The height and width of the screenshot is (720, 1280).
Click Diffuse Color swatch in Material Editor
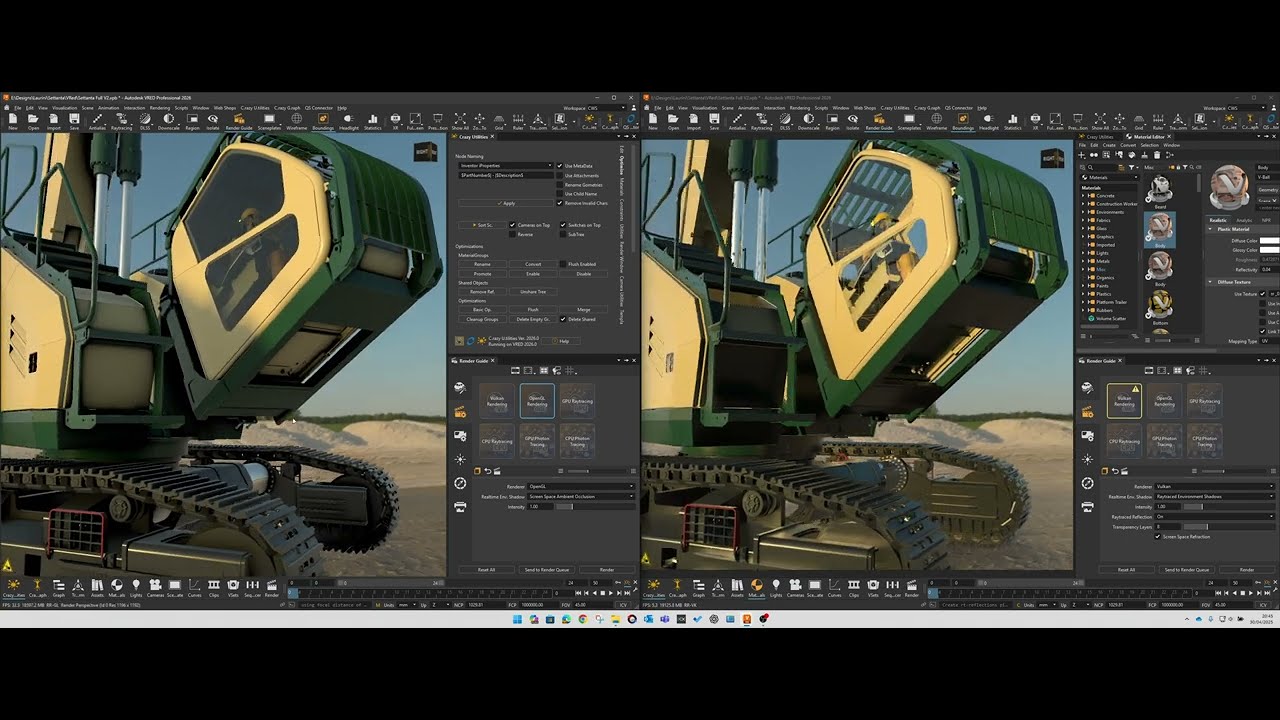pos(1270,241)
